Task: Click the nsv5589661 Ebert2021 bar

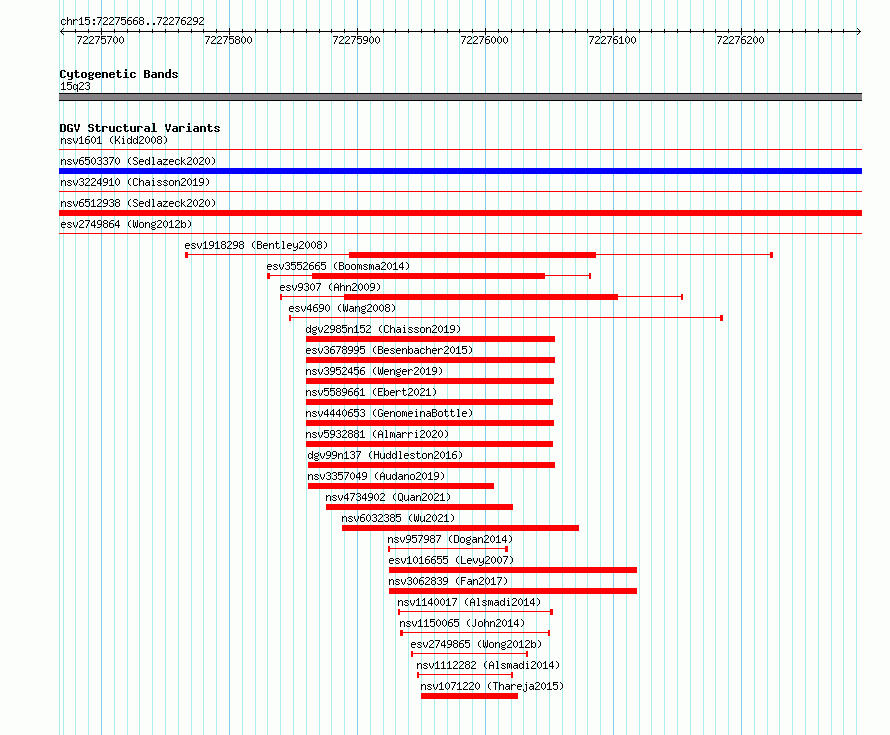Action: tap(429, 402)
